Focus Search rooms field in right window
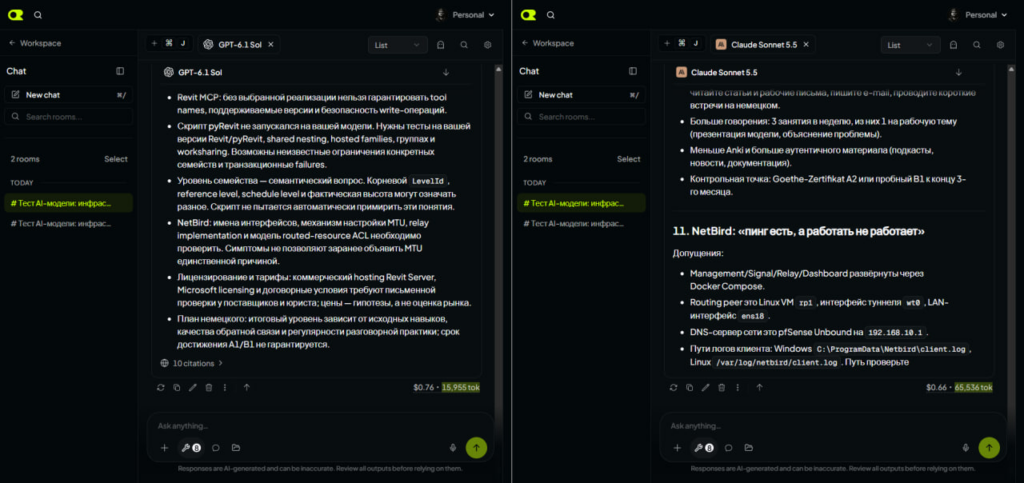Screen dimensions: 1024x483 (x=581, y=117)
